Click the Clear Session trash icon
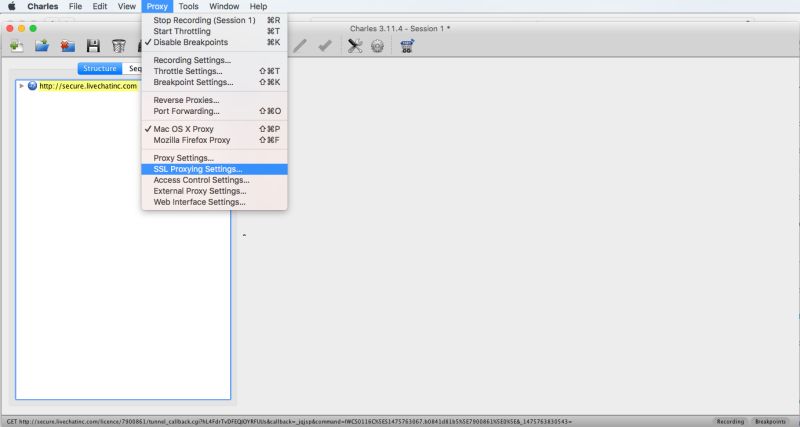 tap(118, 46)
